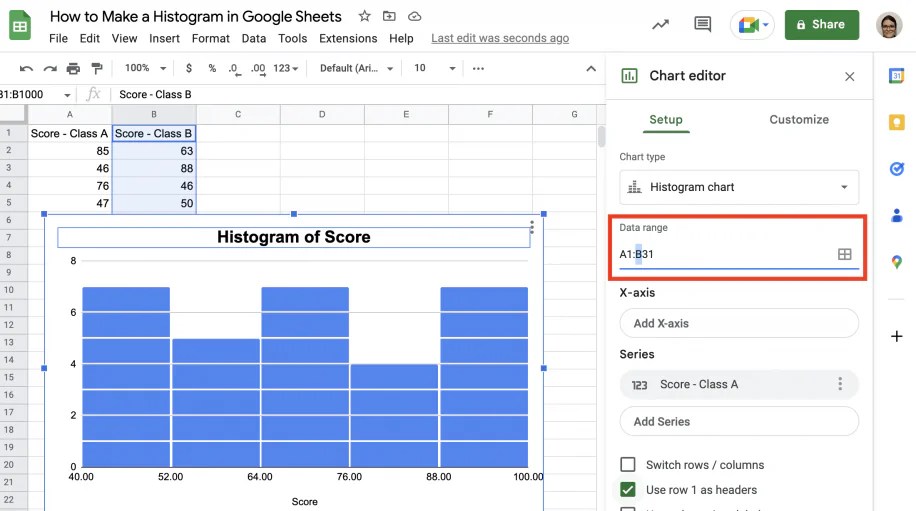Viewport: 916px width, 511px height.
Task: Select column C header
Action: [238, 114]
